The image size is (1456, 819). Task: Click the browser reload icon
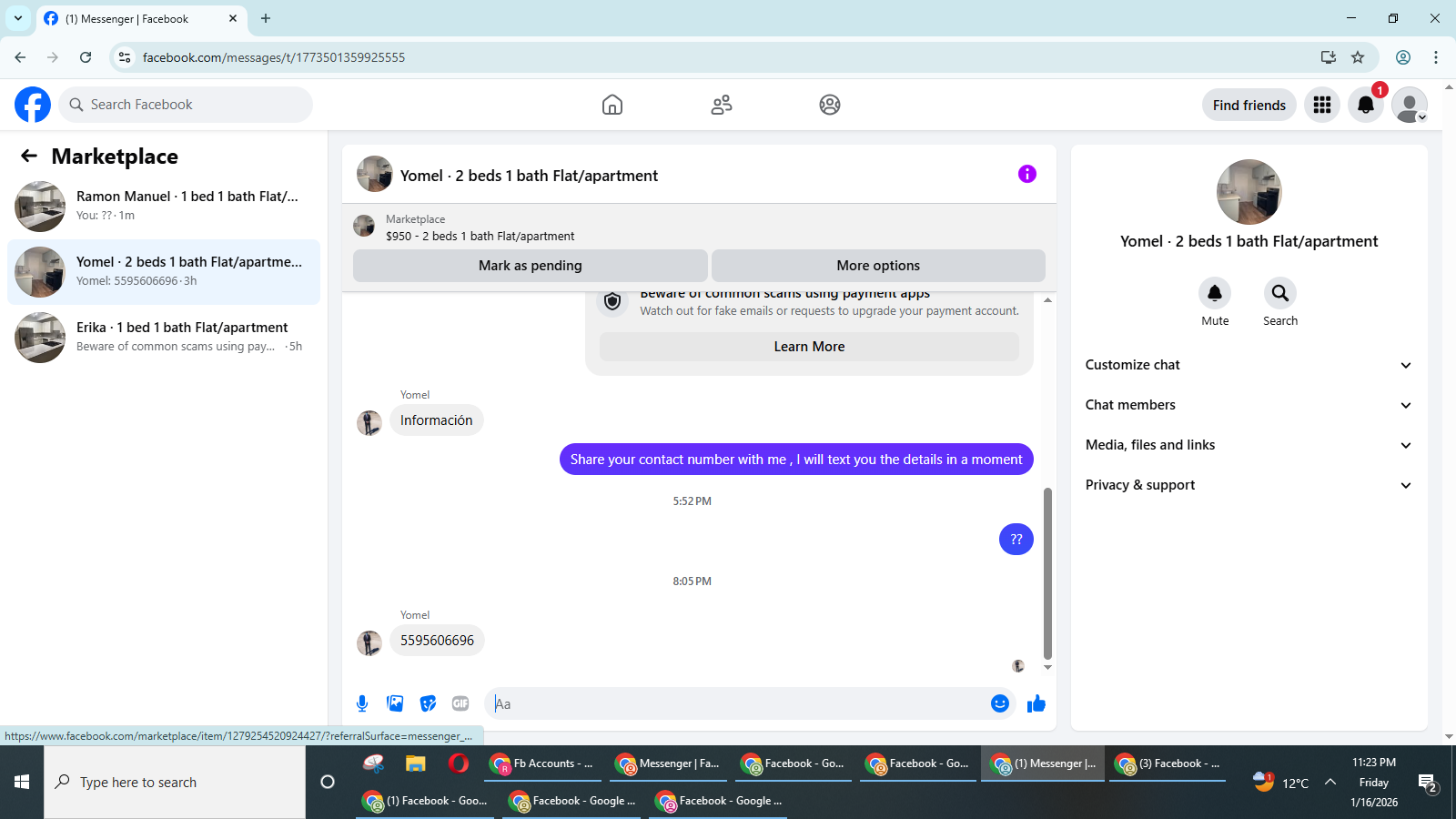coord(86,57)
